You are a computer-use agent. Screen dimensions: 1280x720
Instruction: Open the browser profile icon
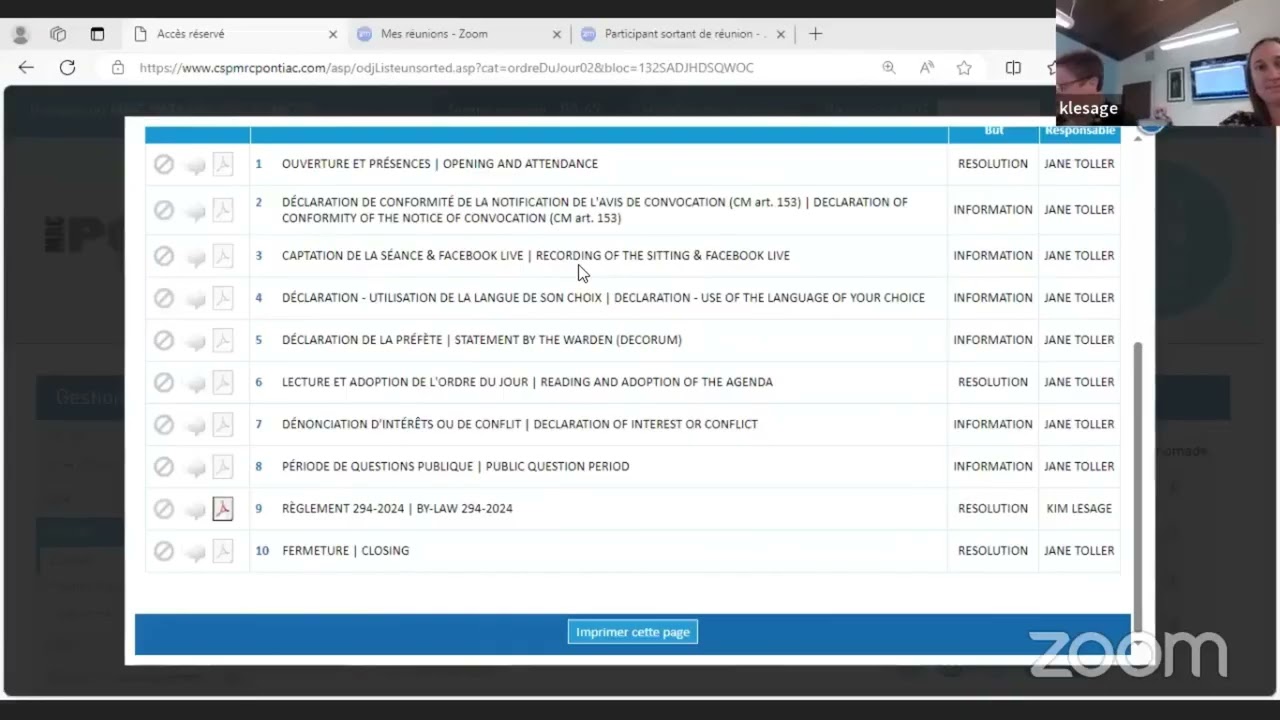[20, 34]
